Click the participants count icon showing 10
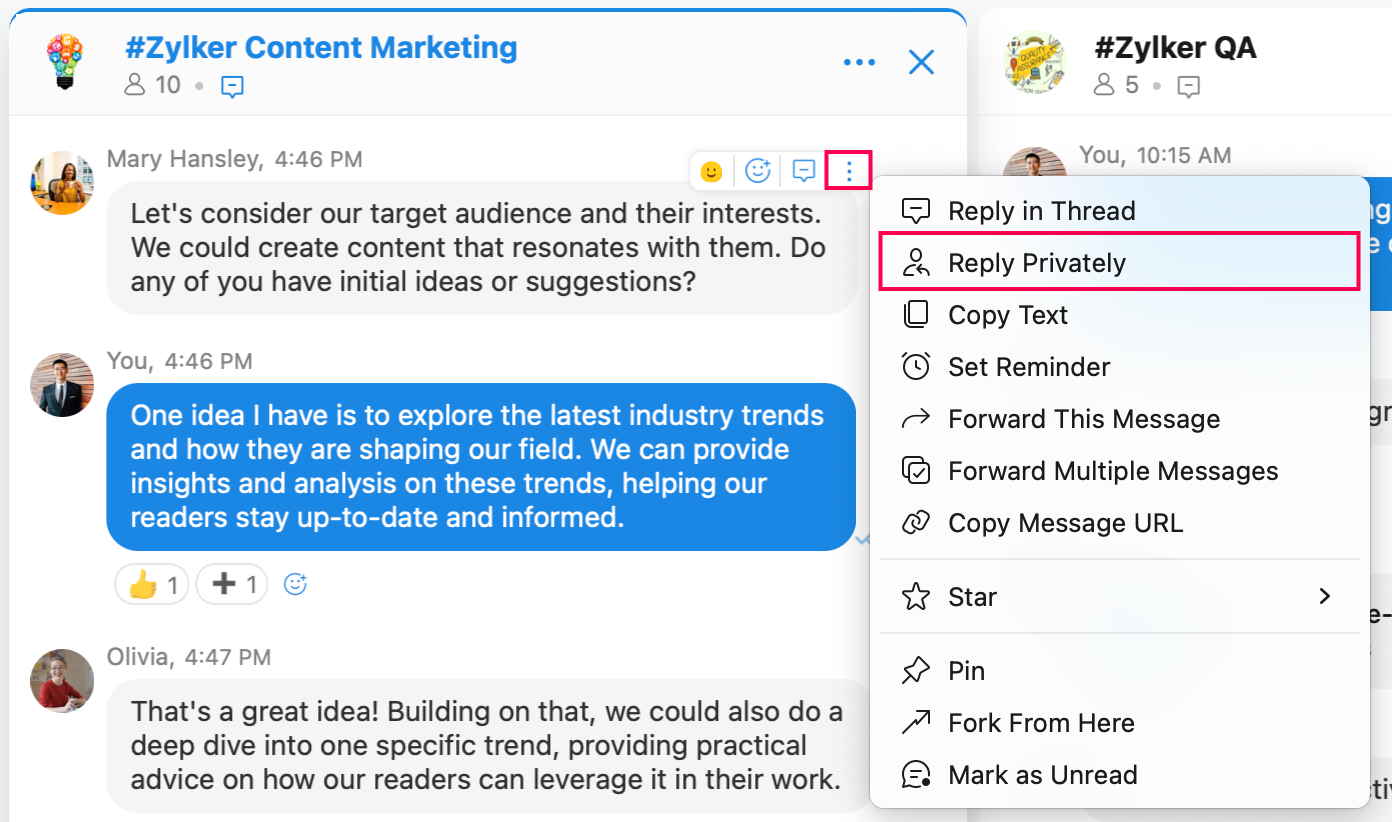This screenshot has height=822, width=1392. 135,85
